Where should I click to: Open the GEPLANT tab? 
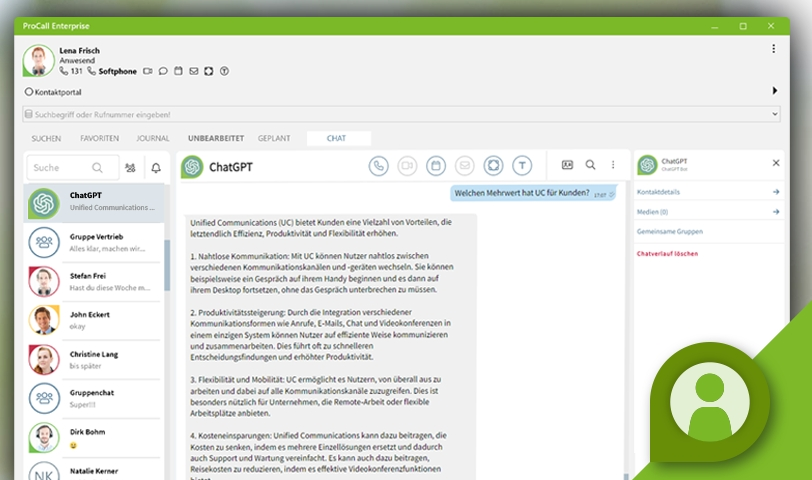pyautogui.click(x=274, y=138)
